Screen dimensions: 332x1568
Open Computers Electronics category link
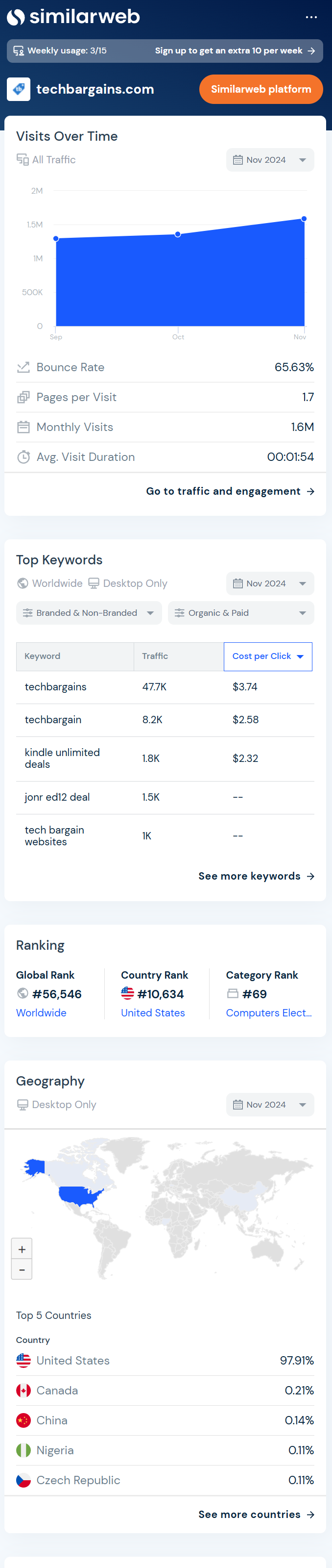(x=268, y=1013)
